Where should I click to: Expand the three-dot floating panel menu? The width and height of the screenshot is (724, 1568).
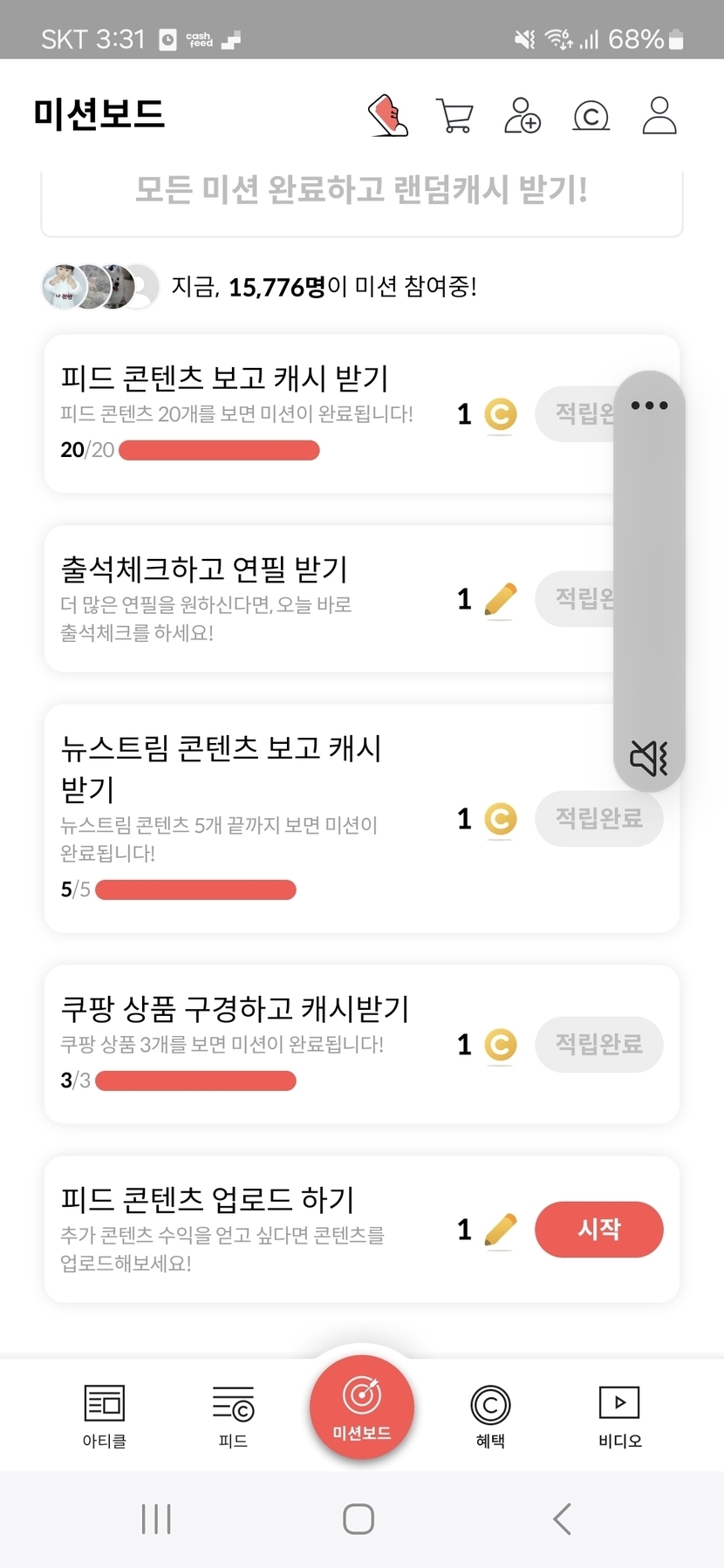(x=649, y=406)
